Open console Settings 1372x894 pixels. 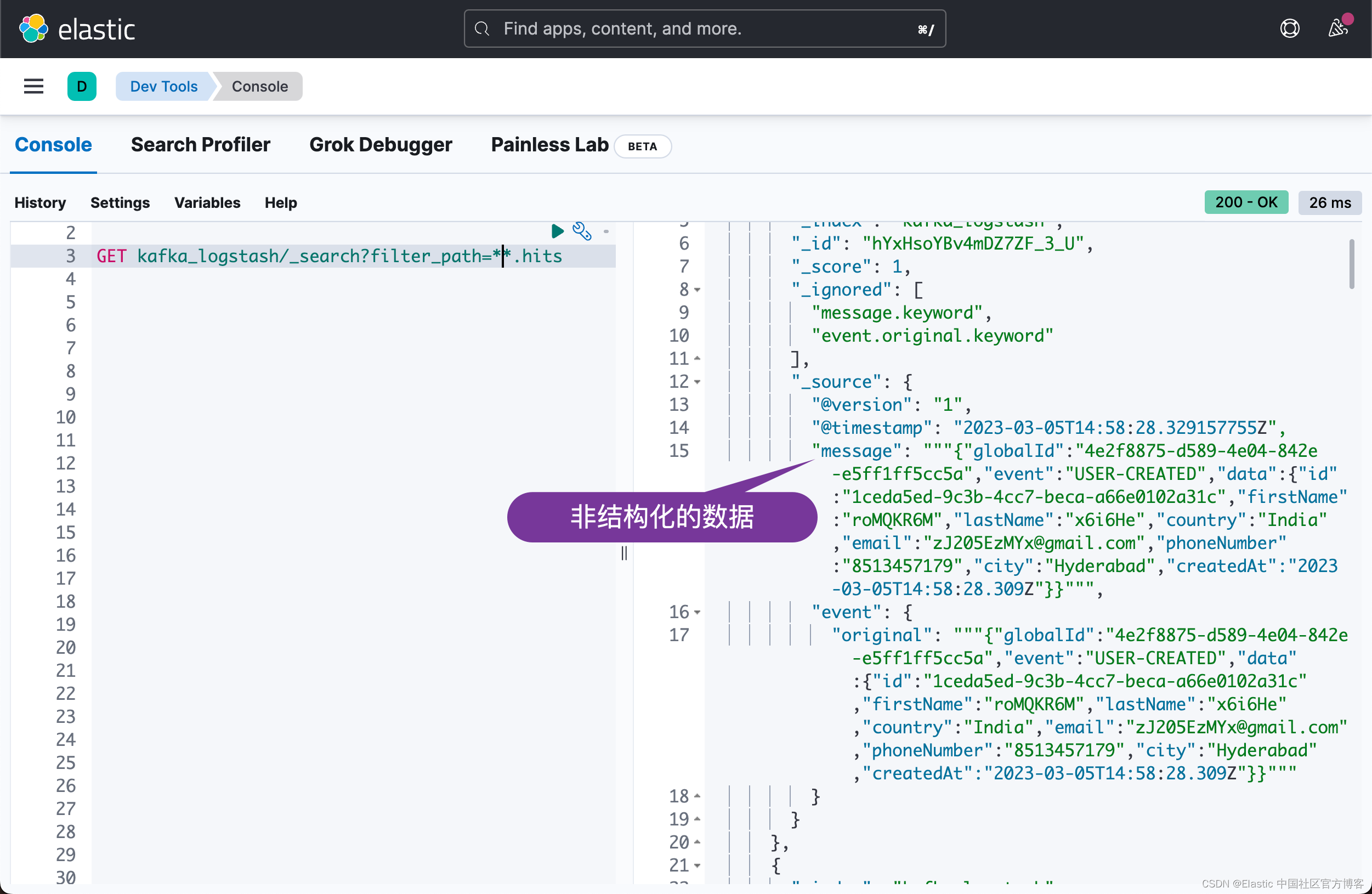(120, 203)
